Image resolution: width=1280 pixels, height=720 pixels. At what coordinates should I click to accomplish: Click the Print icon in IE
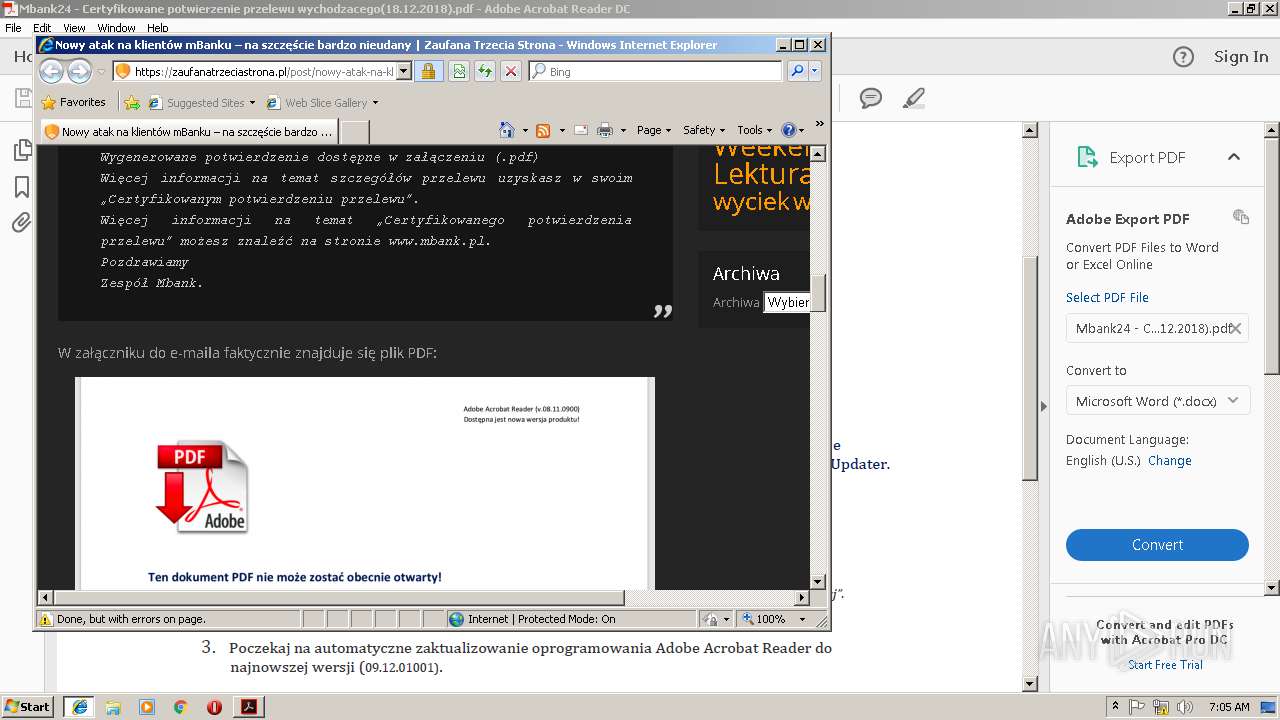tap(605, 130)
